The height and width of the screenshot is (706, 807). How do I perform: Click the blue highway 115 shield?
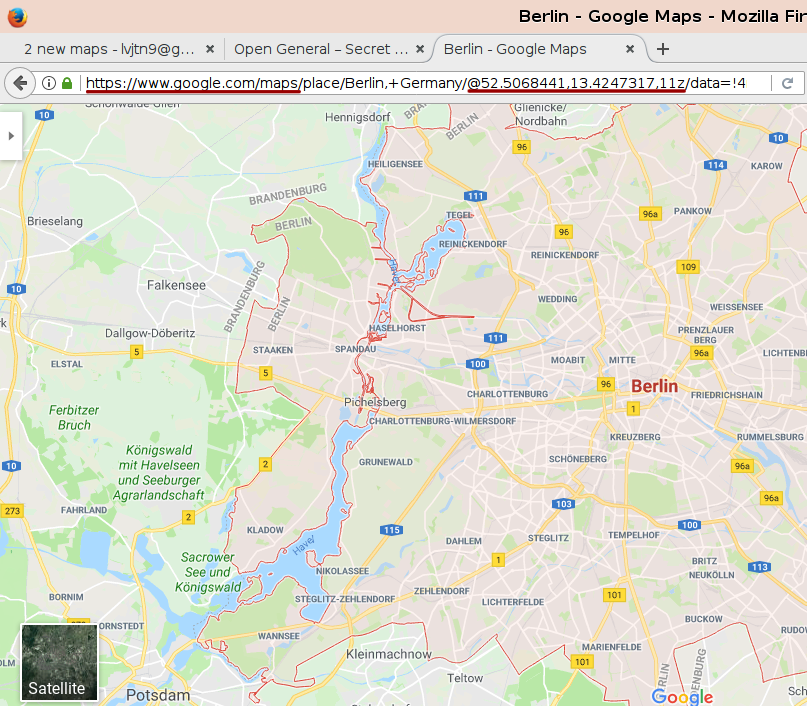tap(391, 530)
